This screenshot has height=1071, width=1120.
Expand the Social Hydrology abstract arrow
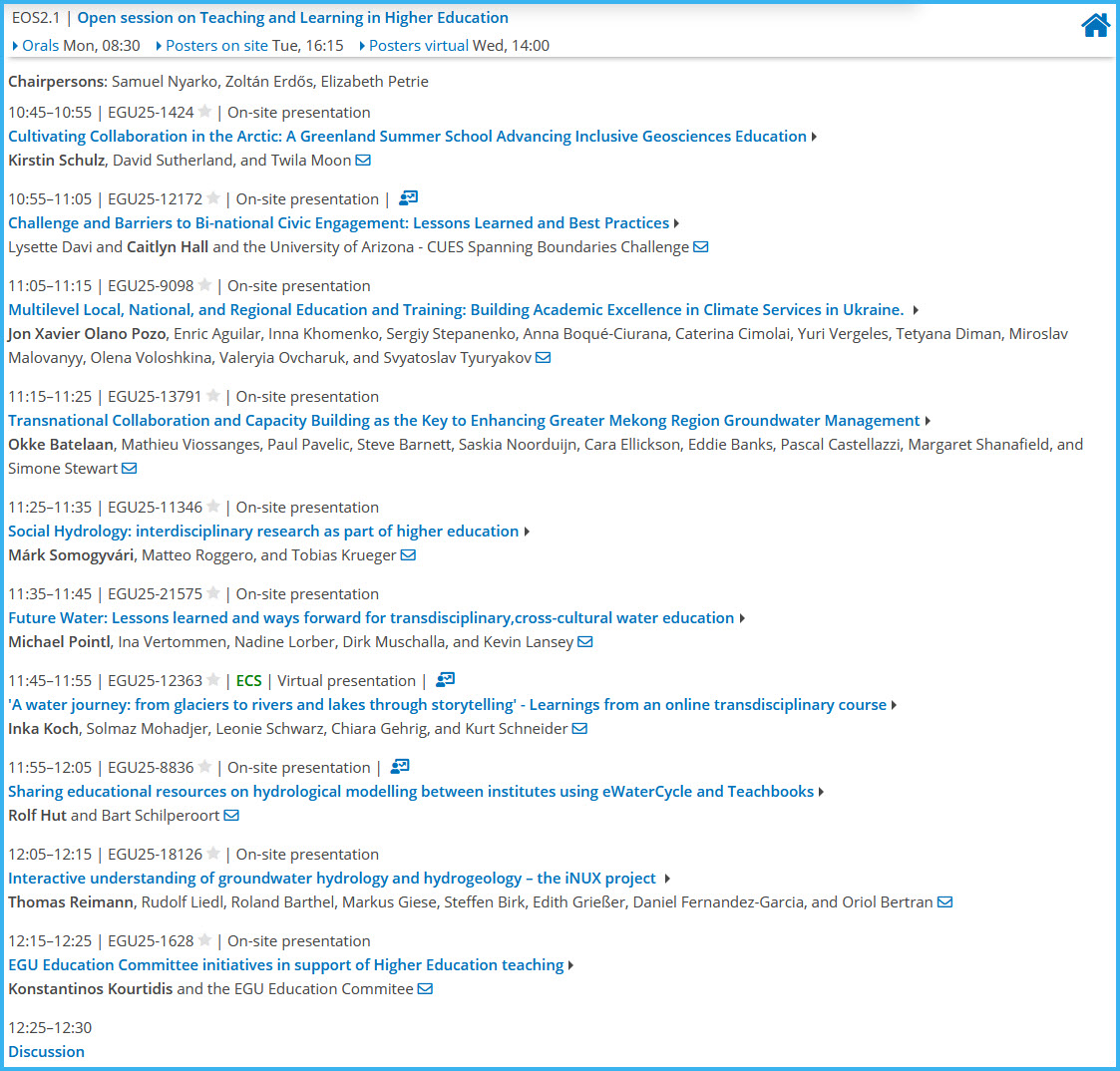coord(527,532)
